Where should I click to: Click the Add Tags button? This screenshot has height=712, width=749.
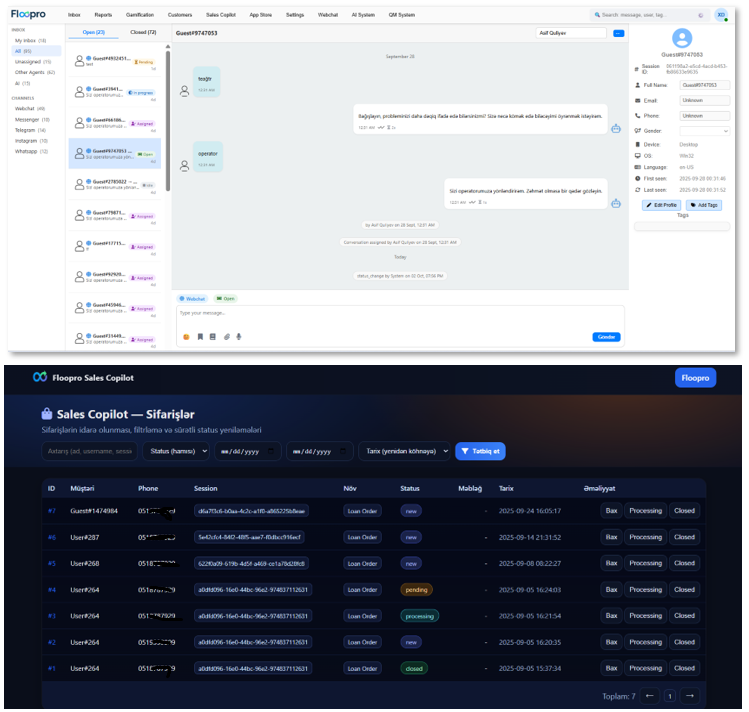tap(704, 205)
